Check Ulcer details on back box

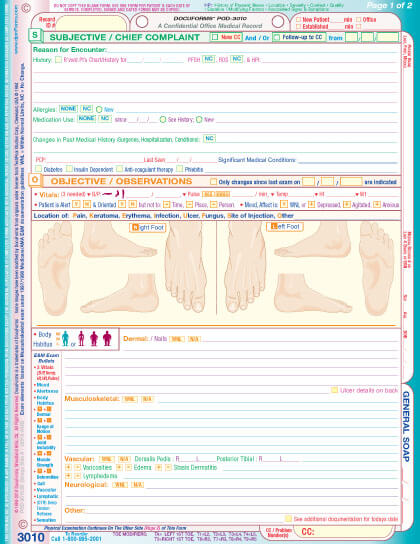point(334,390)
